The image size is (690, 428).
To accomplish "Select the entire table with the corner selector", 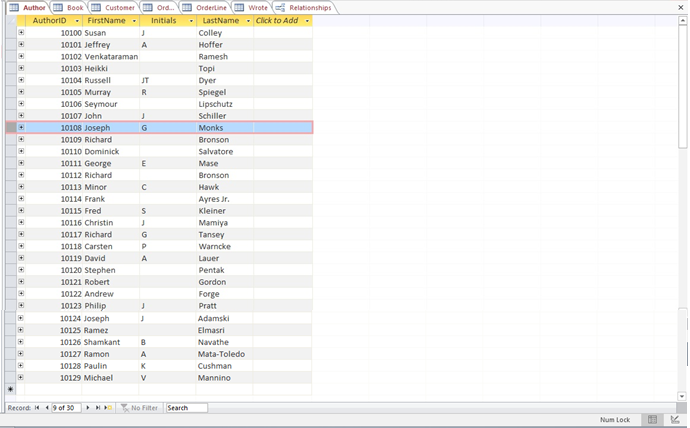I will tap(11, 21).
